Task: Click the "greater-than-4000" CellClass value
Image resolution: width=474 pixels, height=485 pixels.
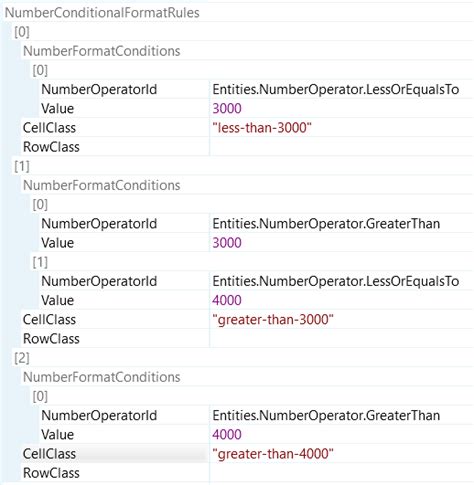Action: coord(273,454)
